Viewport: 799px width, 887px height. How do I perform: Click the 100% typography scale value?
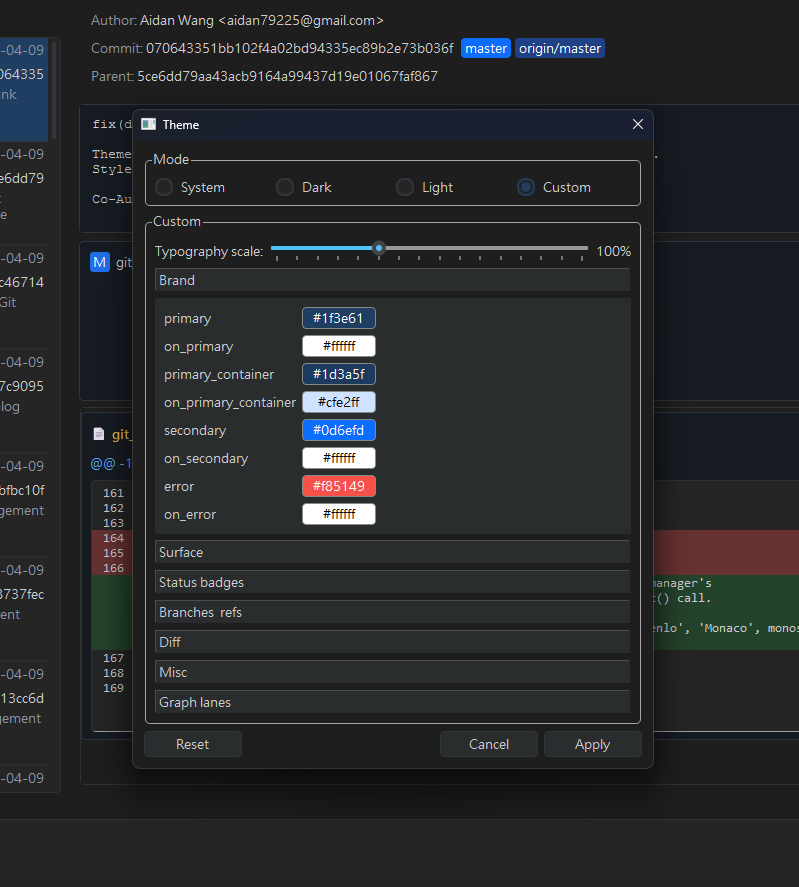tap(613, 251)
